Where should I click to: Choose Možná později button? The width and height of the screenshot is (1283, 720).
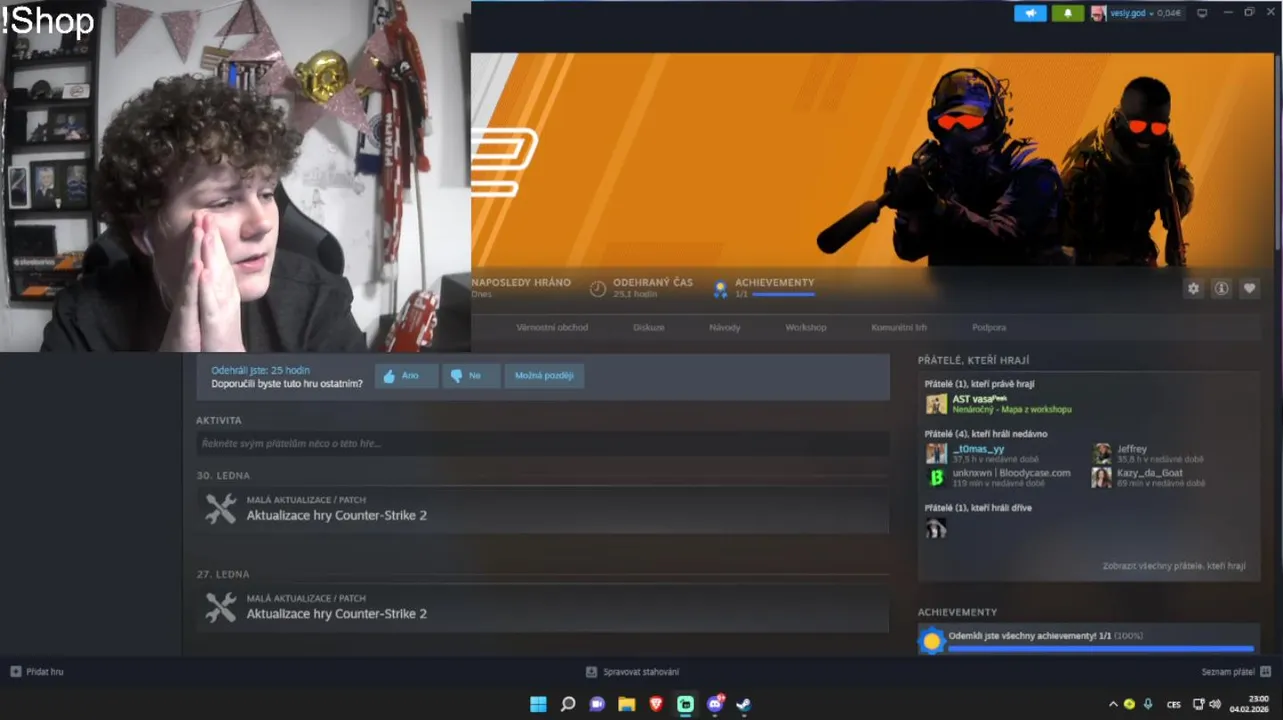[544, 376]
